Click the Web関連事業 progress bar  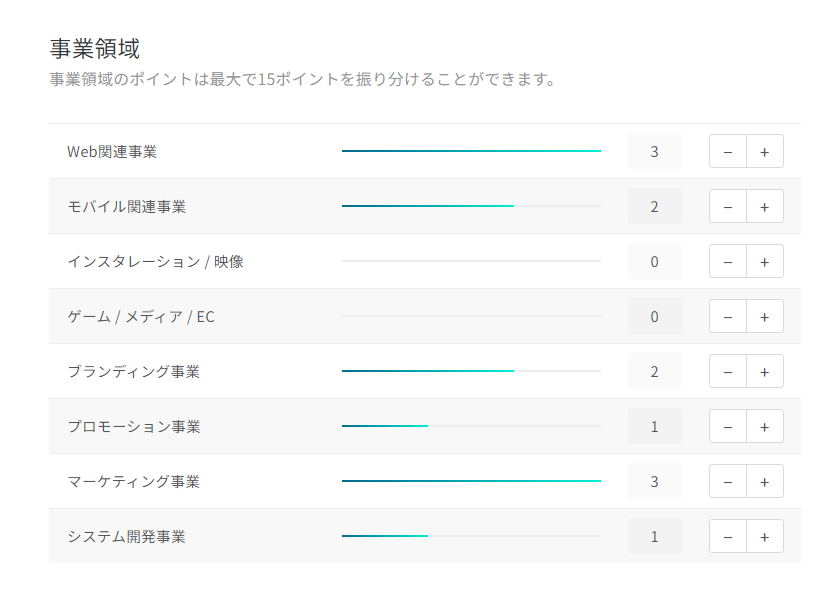(471, 151)
